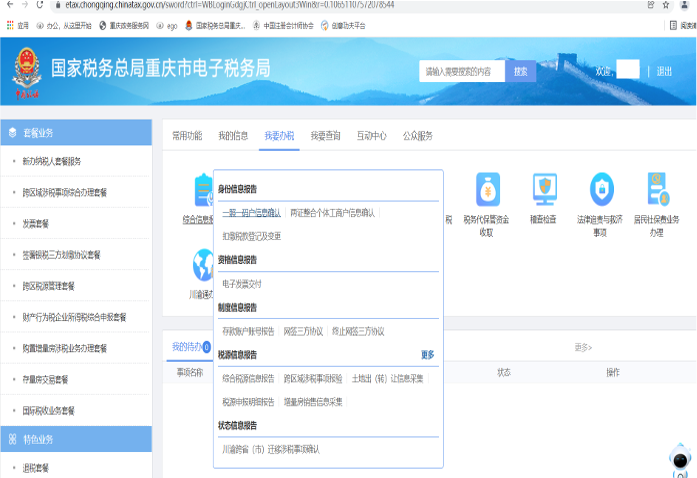Open the 互动中心 tab
Screen dimensions: 697x478
372,136
